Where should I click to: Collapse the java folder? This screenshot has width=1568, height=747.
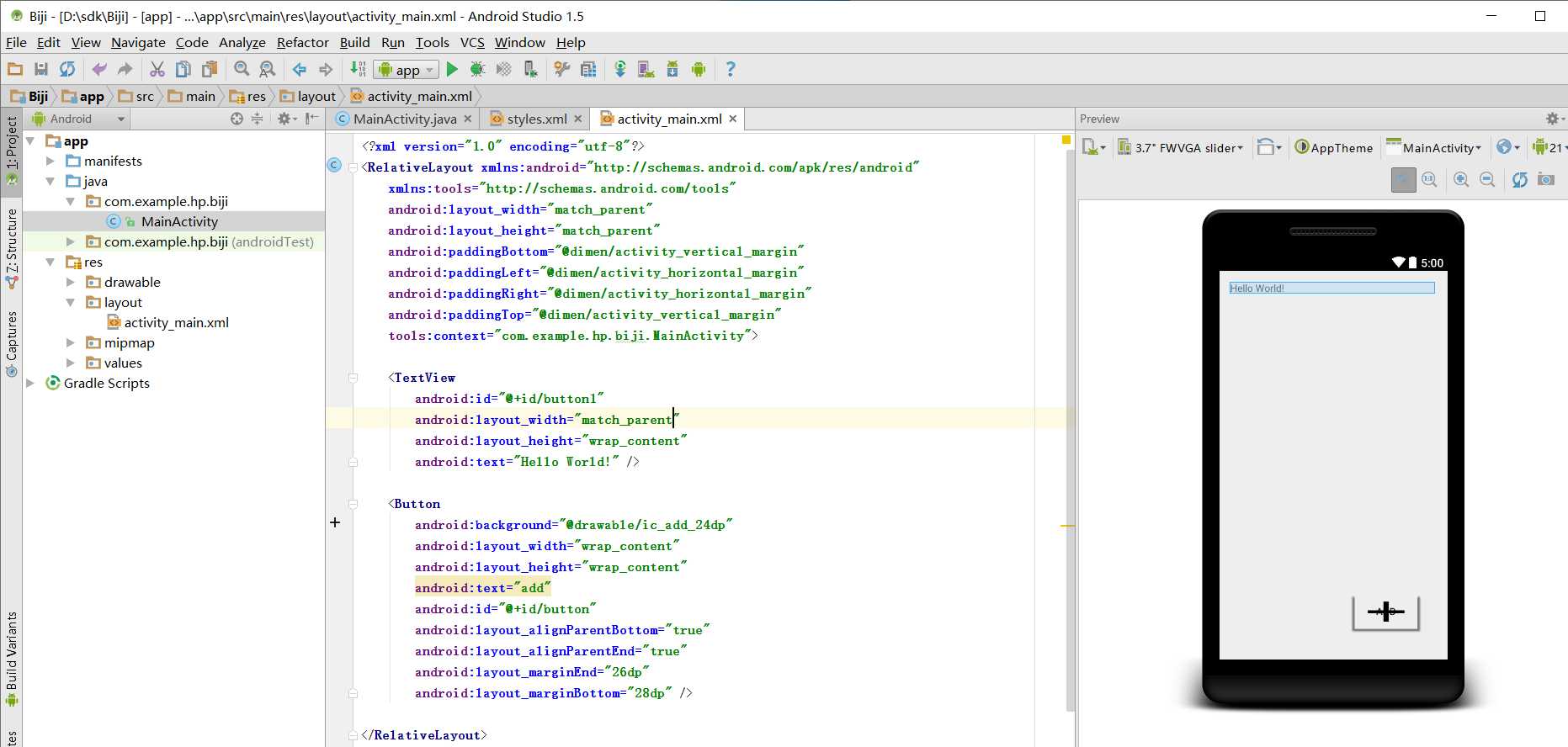50,181
